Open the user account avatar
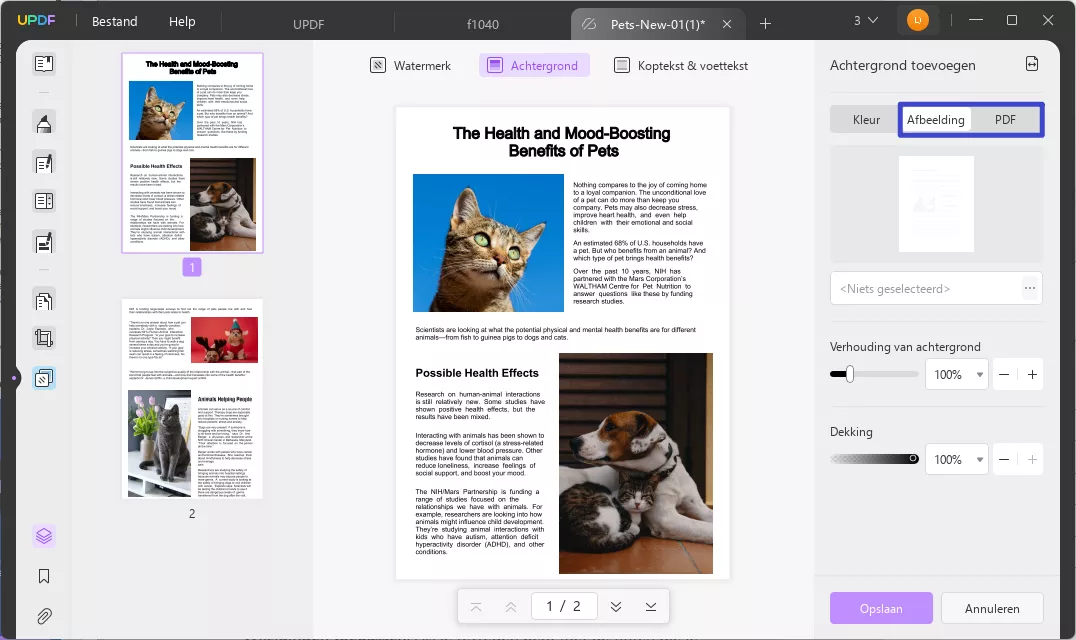Image resolution: width=1076 pixels, height=640 pixels. pos(917,21)
